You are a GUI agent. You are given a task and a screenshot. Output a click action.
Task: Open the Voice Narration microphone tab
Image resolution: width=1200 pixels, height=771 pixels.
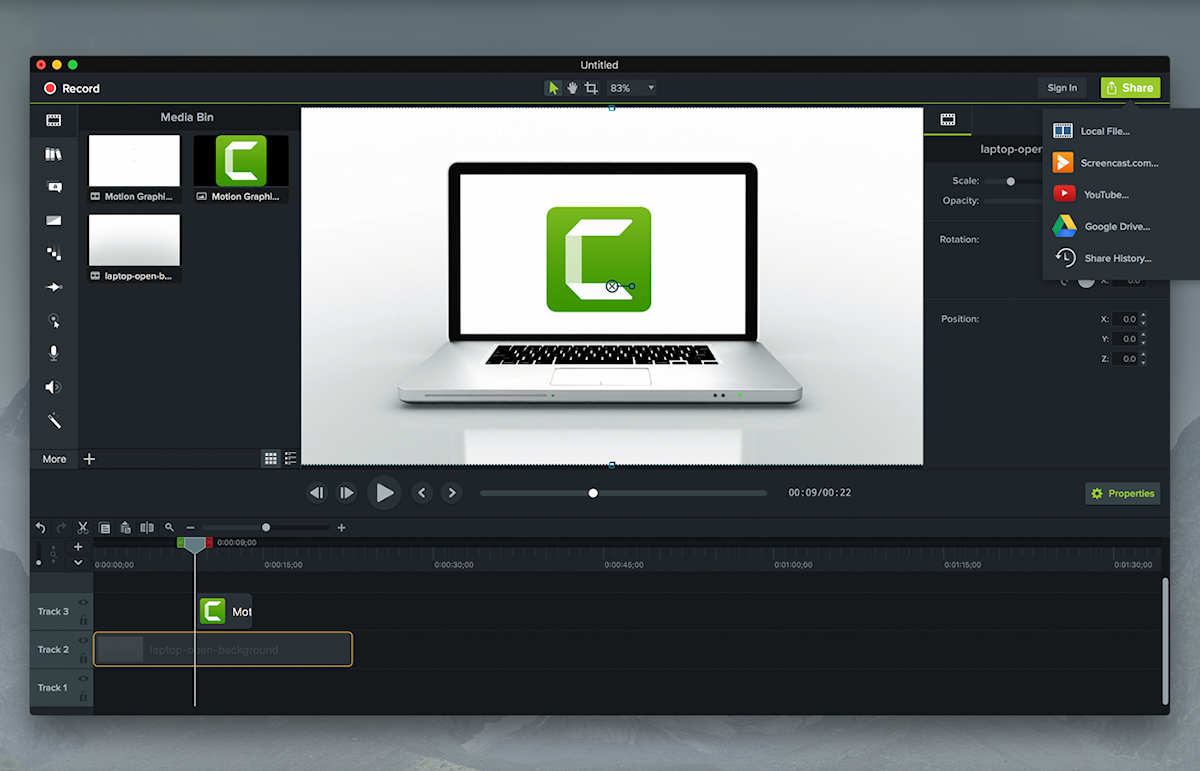54,353
